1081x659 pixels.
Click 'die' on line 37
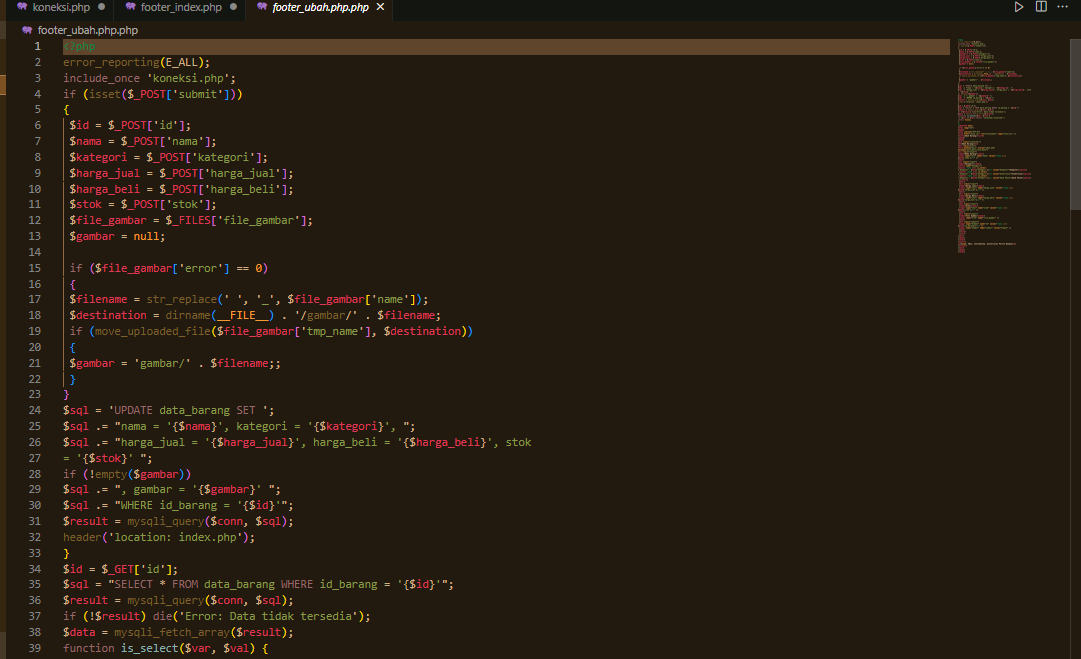coord(162,616)
